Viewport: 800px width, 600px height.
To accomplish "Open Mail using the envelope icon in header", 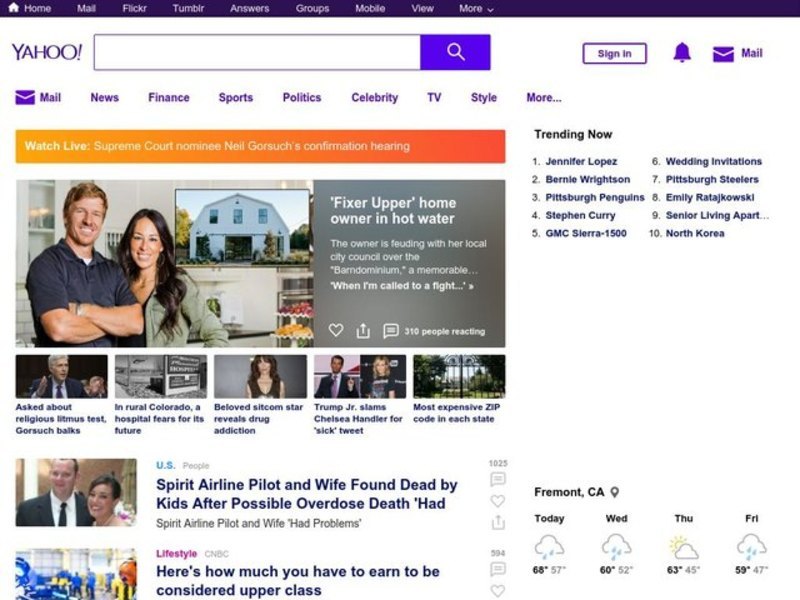I will point(723,54).
